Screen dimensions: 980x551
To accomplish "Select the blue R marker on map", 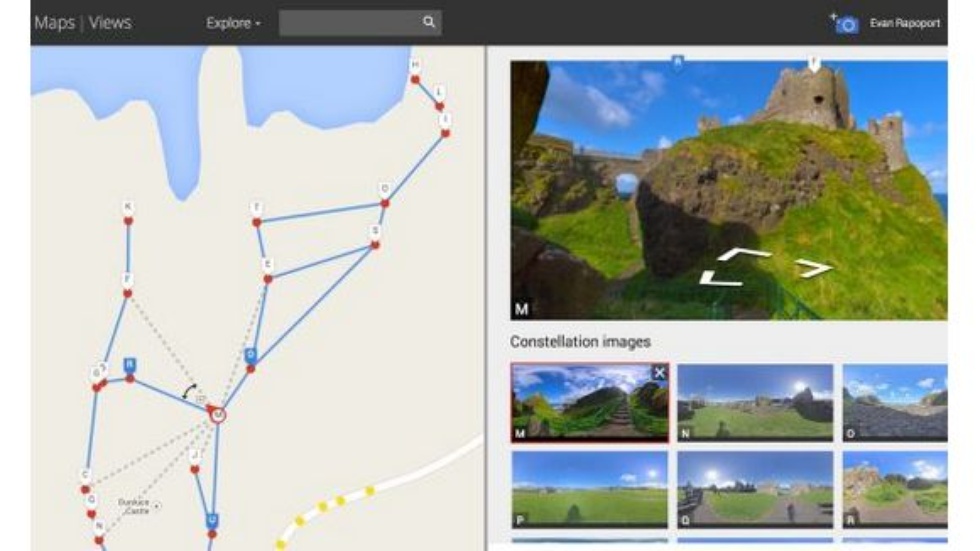I will click(x=130, y=365).
